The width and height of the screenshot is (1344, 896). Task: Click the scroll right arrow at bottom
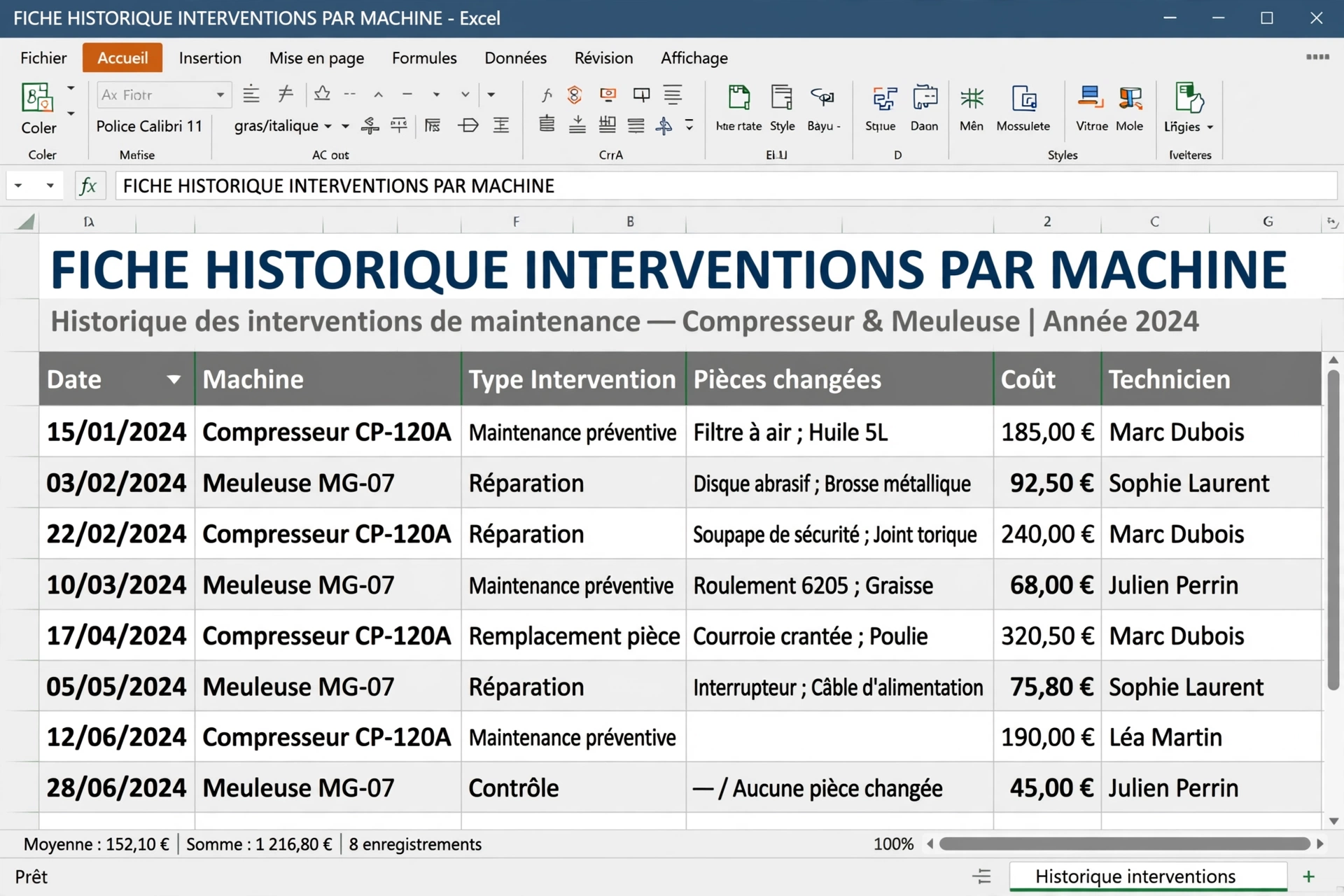tap(1320, 844)
